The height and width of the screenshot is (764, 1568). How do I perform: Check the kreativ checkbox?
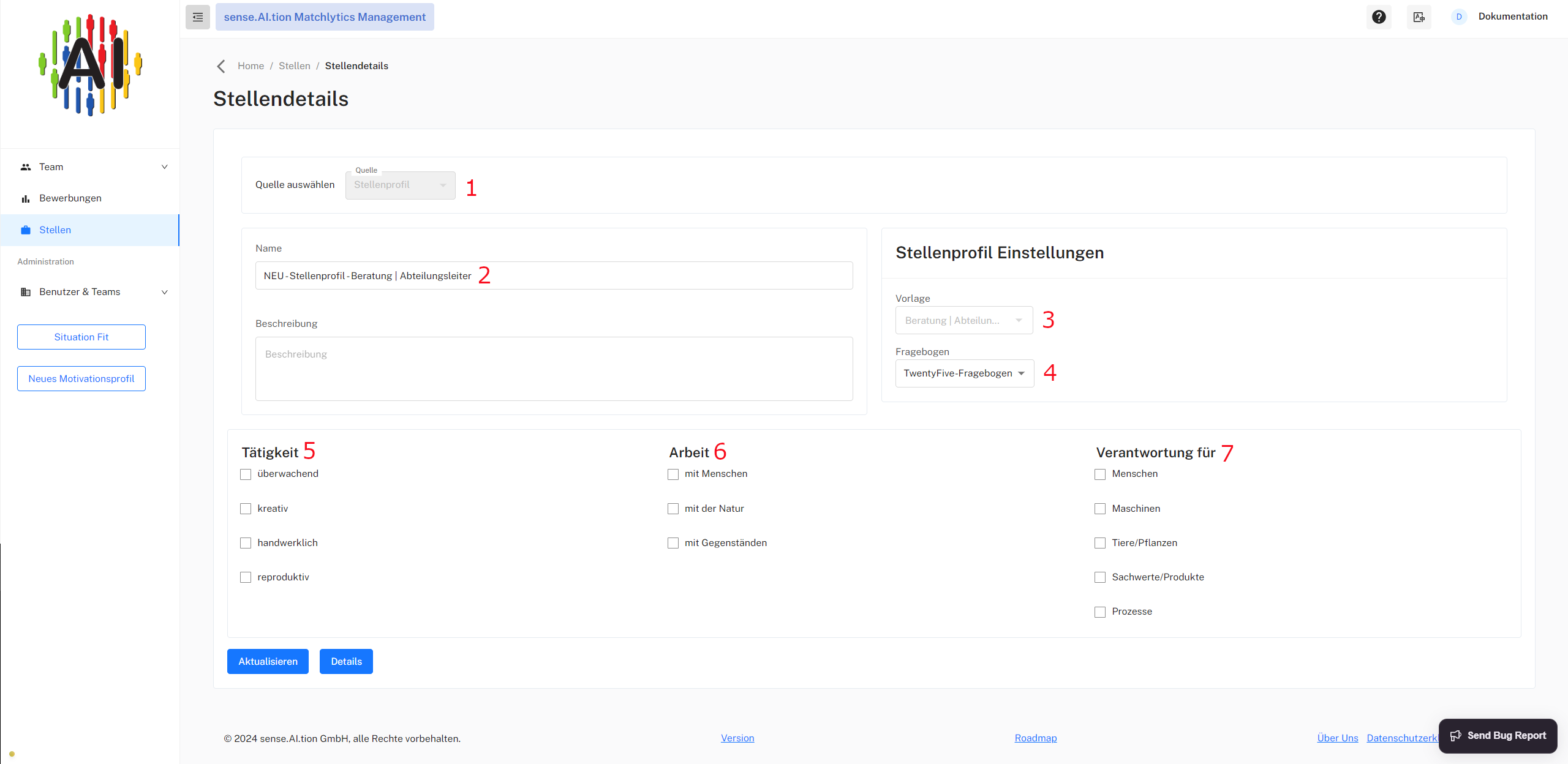[x=246, y=509]
